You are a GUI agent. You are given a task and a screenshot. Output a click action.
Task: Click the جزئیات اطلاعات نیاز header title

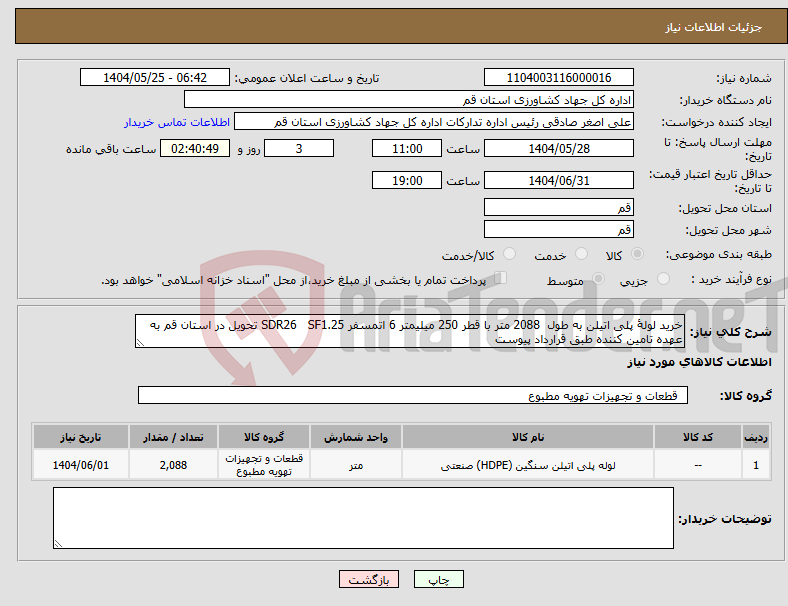(x=713, y=27)
